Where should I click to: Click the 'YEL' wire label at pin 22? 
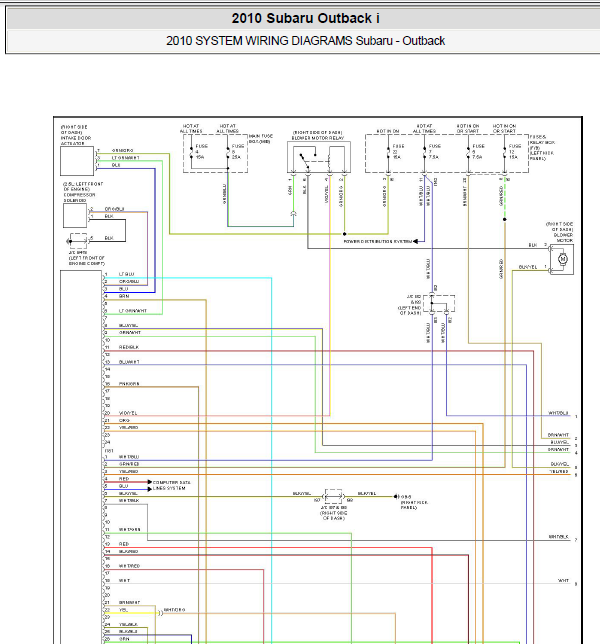pos(123,610)
